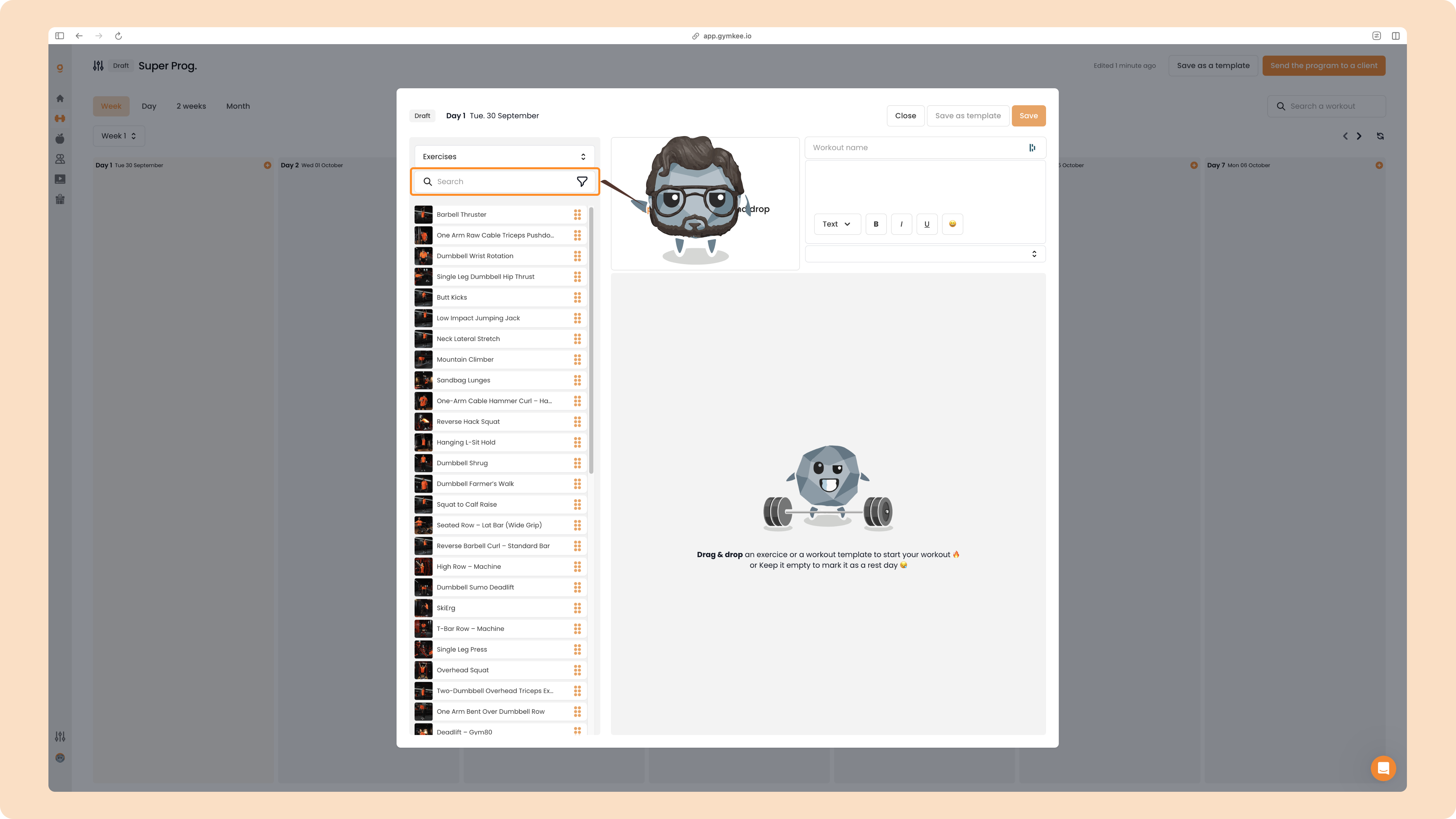Select the Squat to Calf Raise exercise

pyautogui.click(x=500, y=504)
